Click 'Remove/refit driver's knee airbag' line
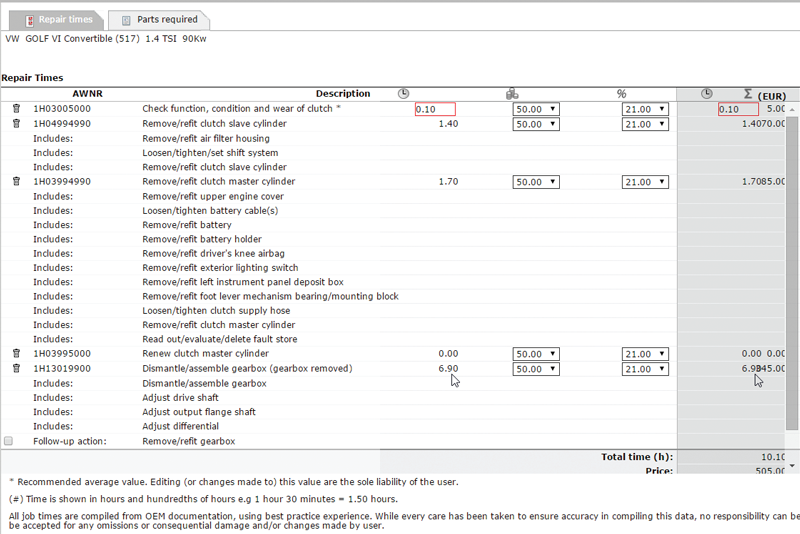The height and width of the screenshot is (534, 800). [213, 253]
